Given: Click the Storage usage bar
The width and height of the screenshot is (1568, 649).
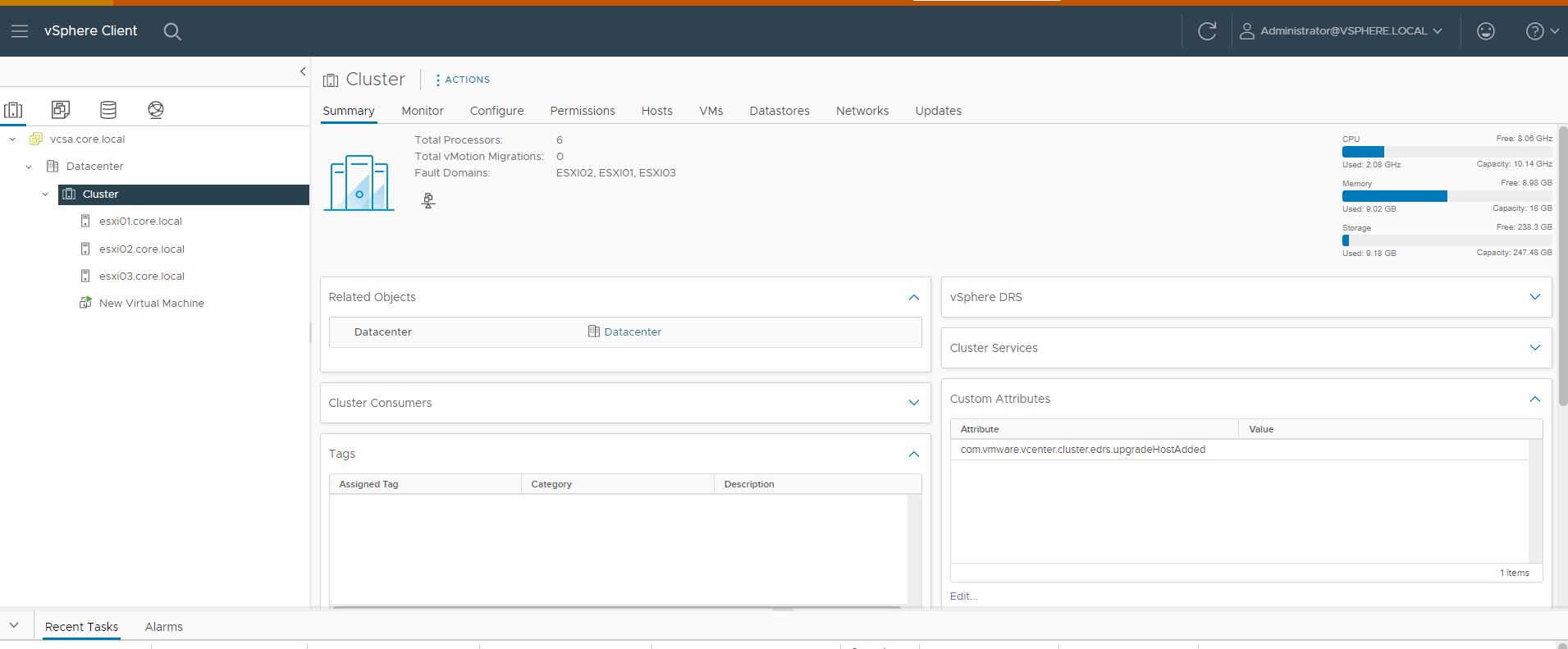Looking at the screenshot, I should click(1447, 240).
